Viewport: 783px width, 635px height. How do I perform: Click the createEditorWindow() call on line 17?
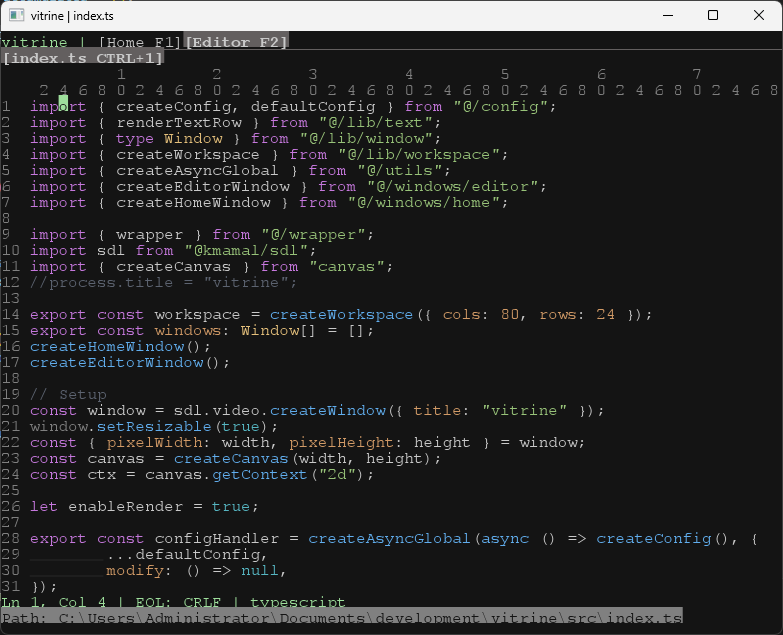tap(130, 362)
